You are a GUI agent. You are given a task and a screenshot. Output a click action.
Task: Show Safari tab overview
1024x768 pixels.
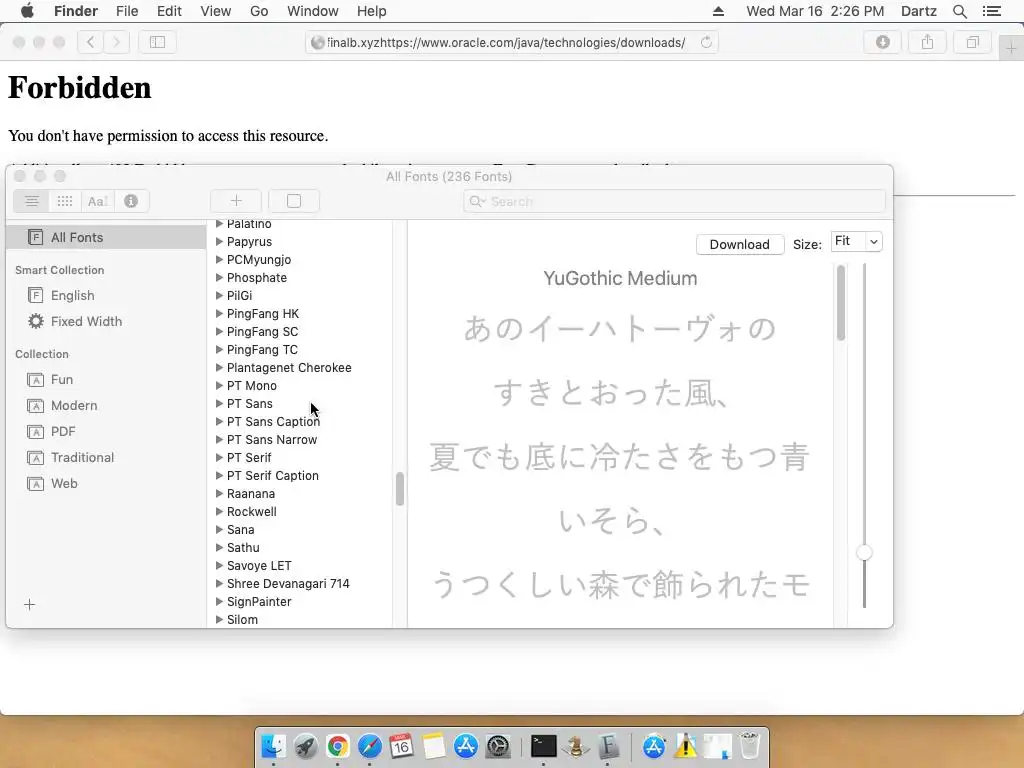pos(972,42)
